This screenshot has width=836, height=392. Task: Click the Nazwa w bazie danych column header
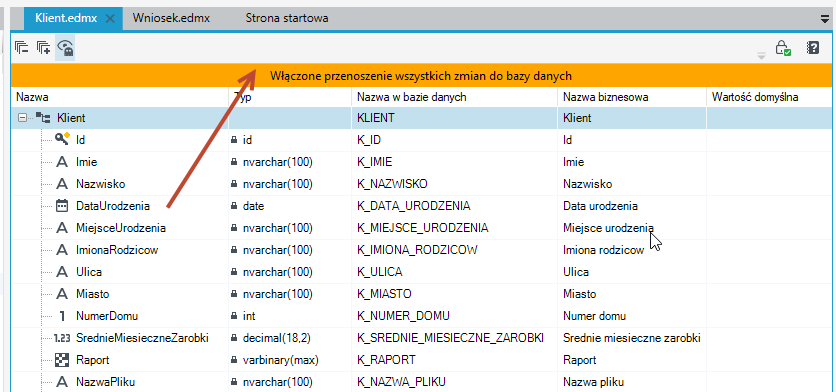(455, 97)
